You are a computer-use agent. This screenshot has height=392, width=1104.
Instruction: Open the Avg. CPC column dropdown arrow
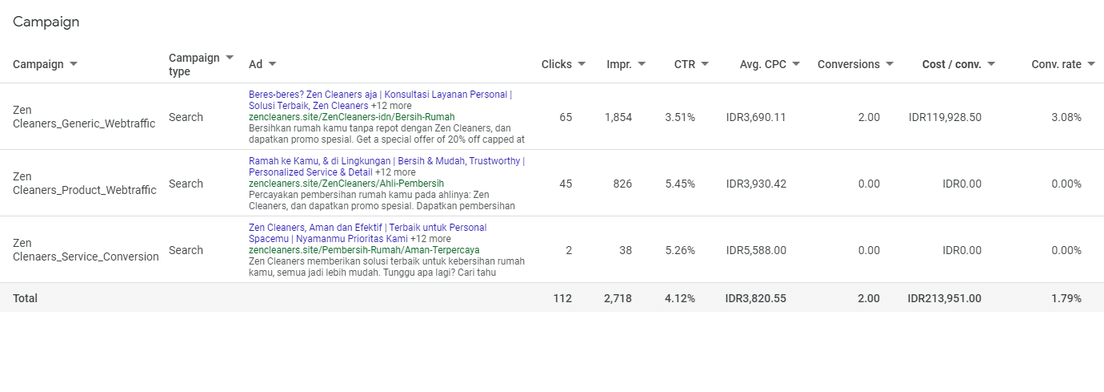pyautogui.click(x=796, y=64)
